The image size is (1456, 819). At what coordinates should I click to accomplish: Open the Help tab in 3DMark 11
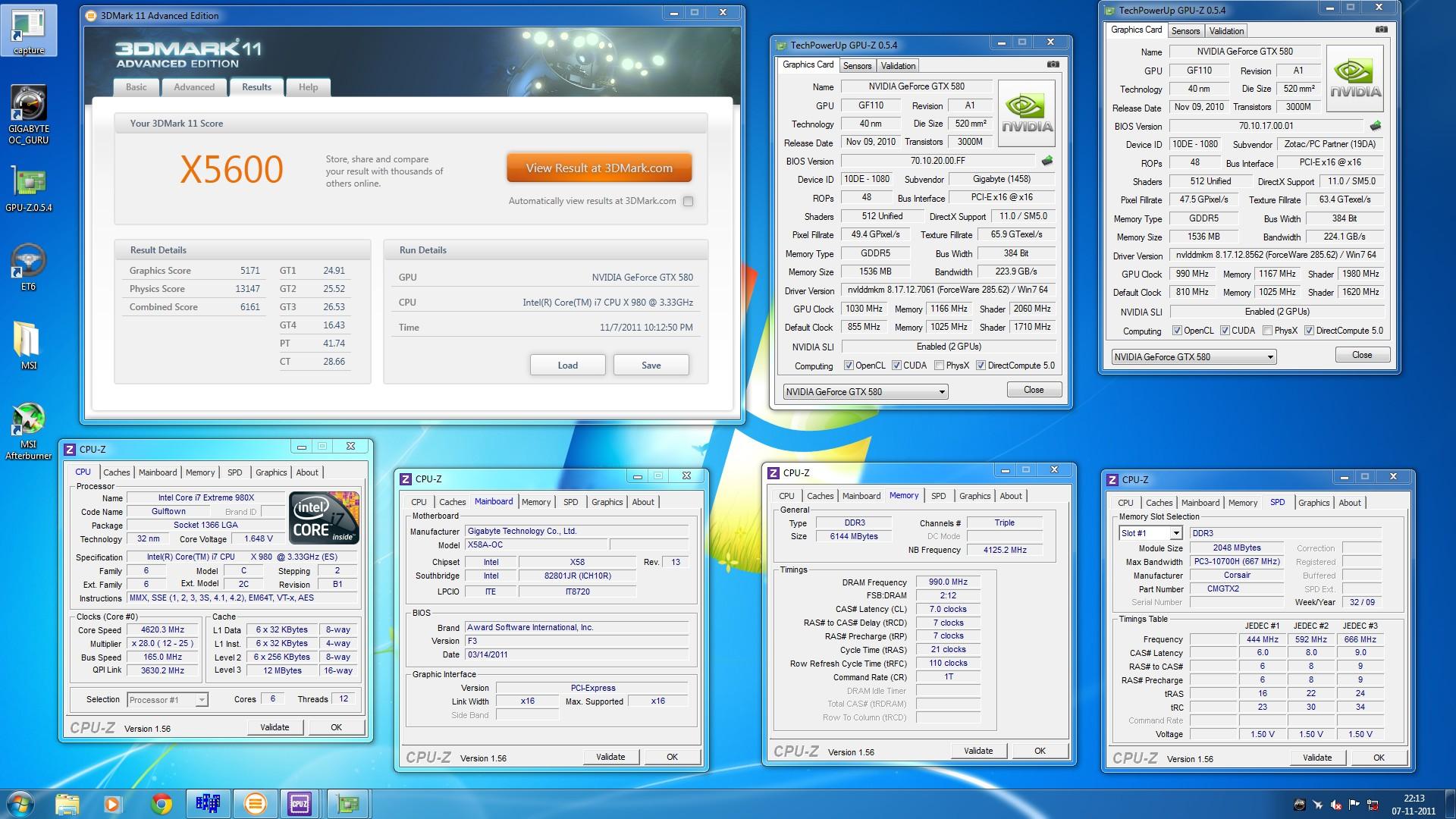point(308,87)
